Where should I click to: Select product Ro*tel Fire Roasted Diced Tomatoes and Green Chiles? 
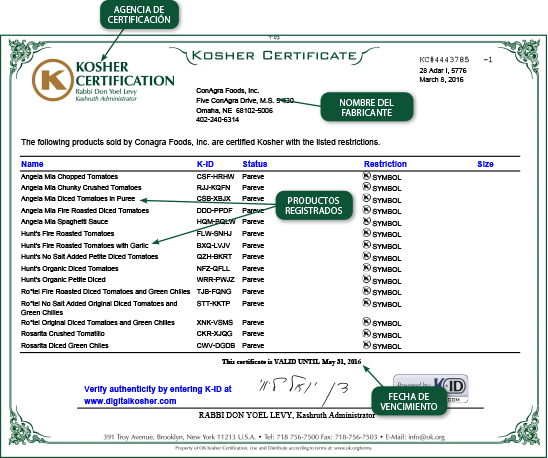pyautogui.click(x=106, y=292)
